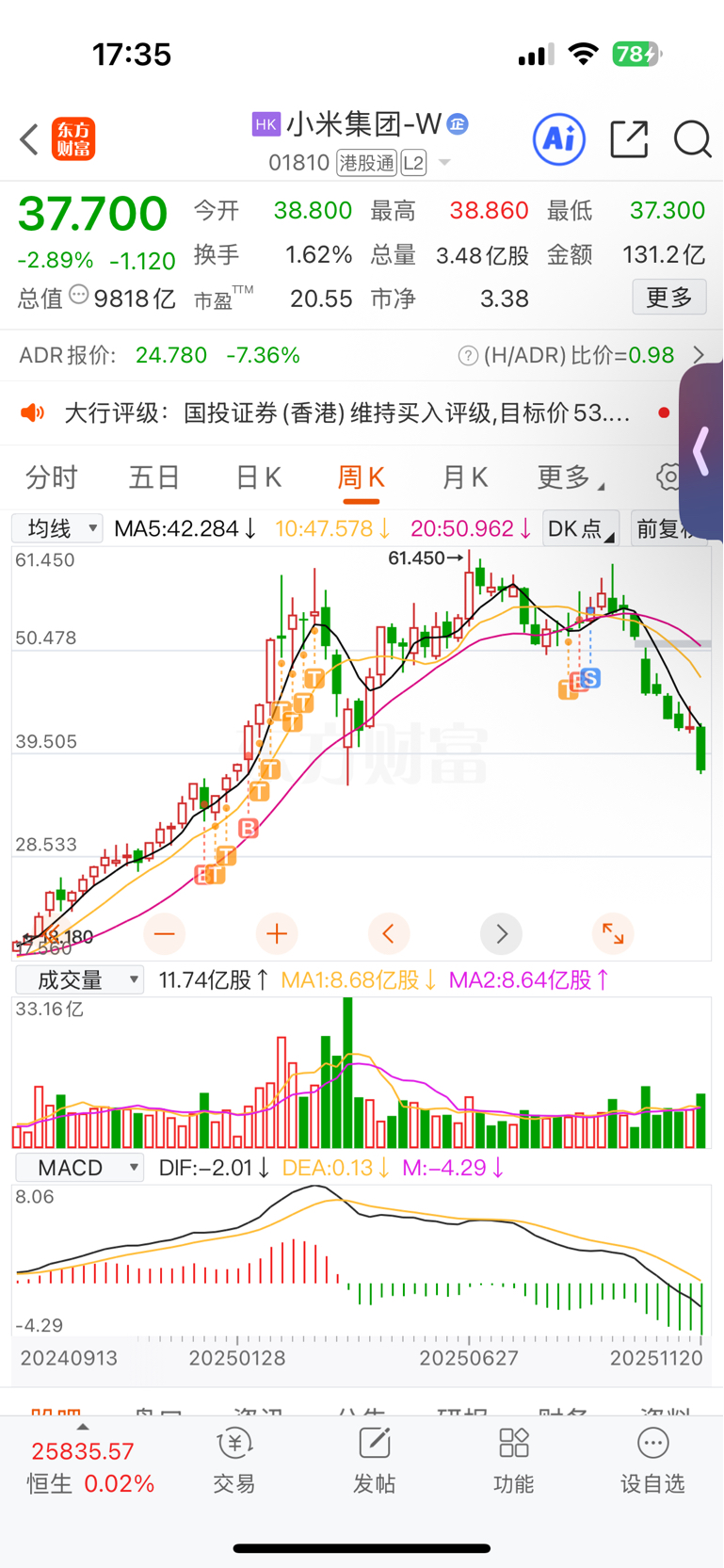
Task: Tap the DIF:-2.01 MACD value
Action: pyautogui.click(x=215, y=1168)
